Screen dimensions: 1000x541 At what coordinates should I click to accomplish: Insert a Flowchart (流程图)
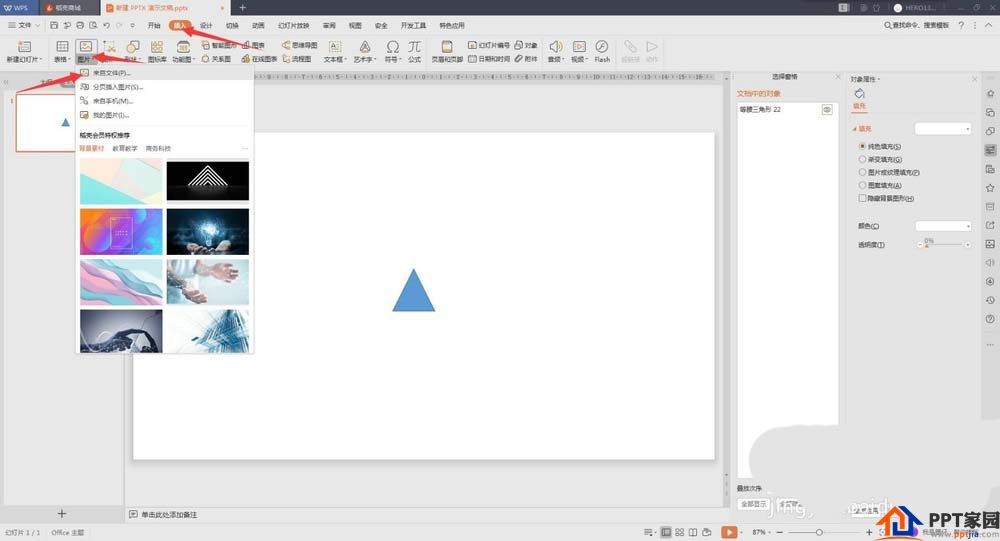(x=297, y=59)
